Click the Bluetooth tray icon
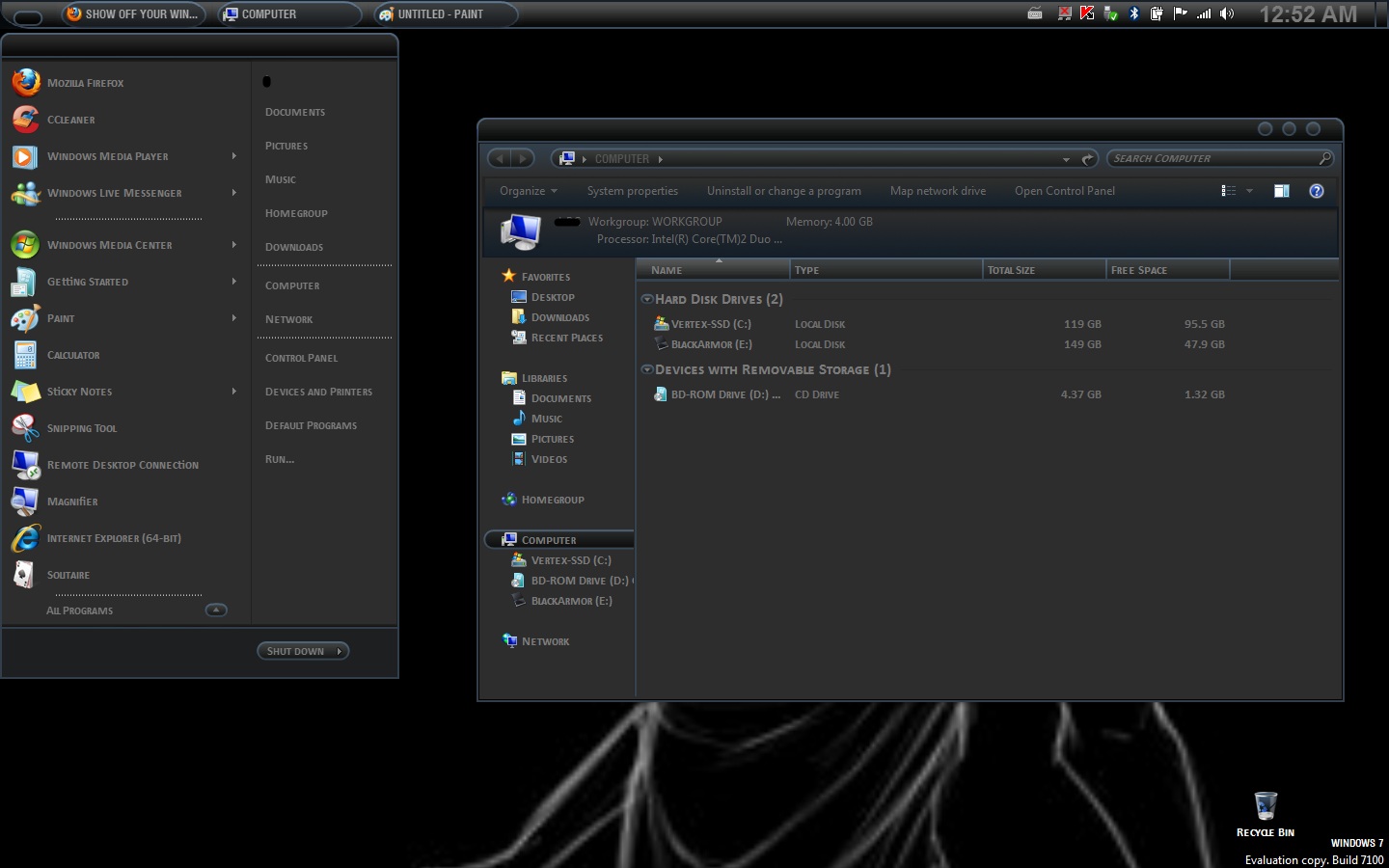1389x868 pixels. tap(1134, 14)
